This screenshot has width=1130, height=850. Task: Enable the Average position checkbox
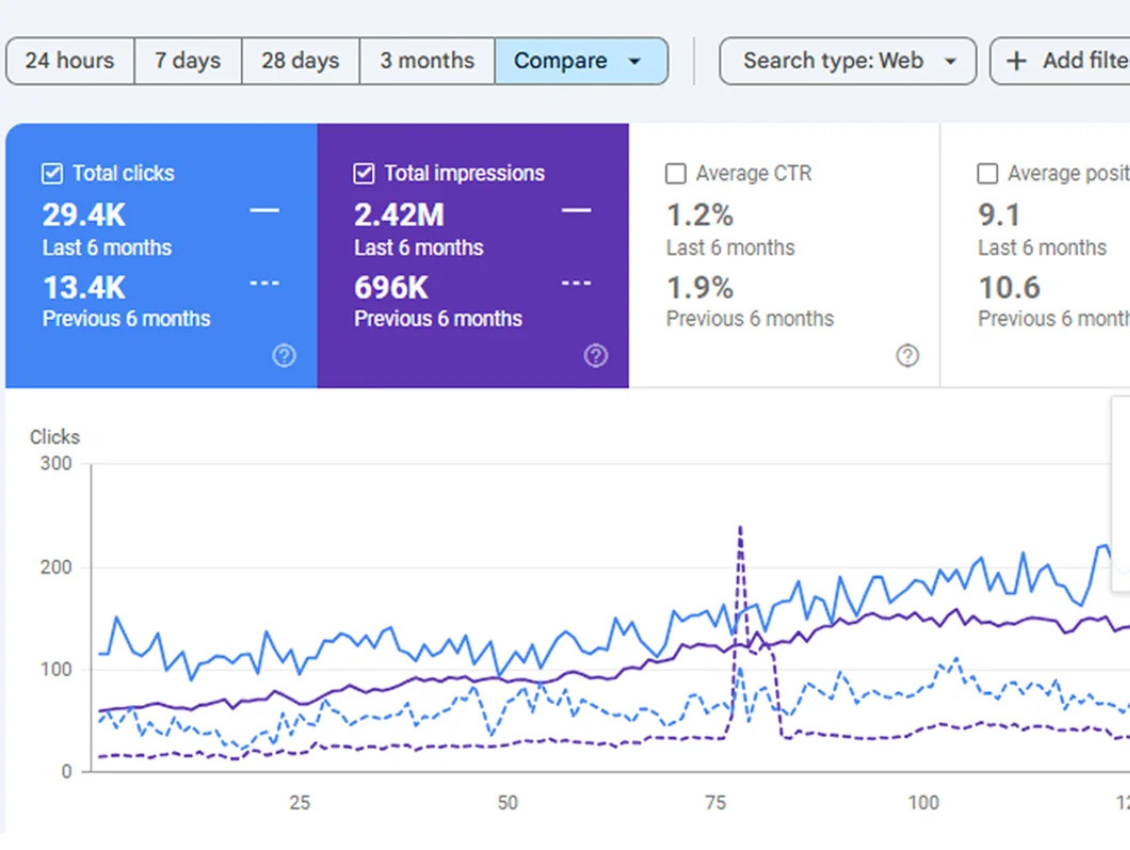click(x=987, y=174)
